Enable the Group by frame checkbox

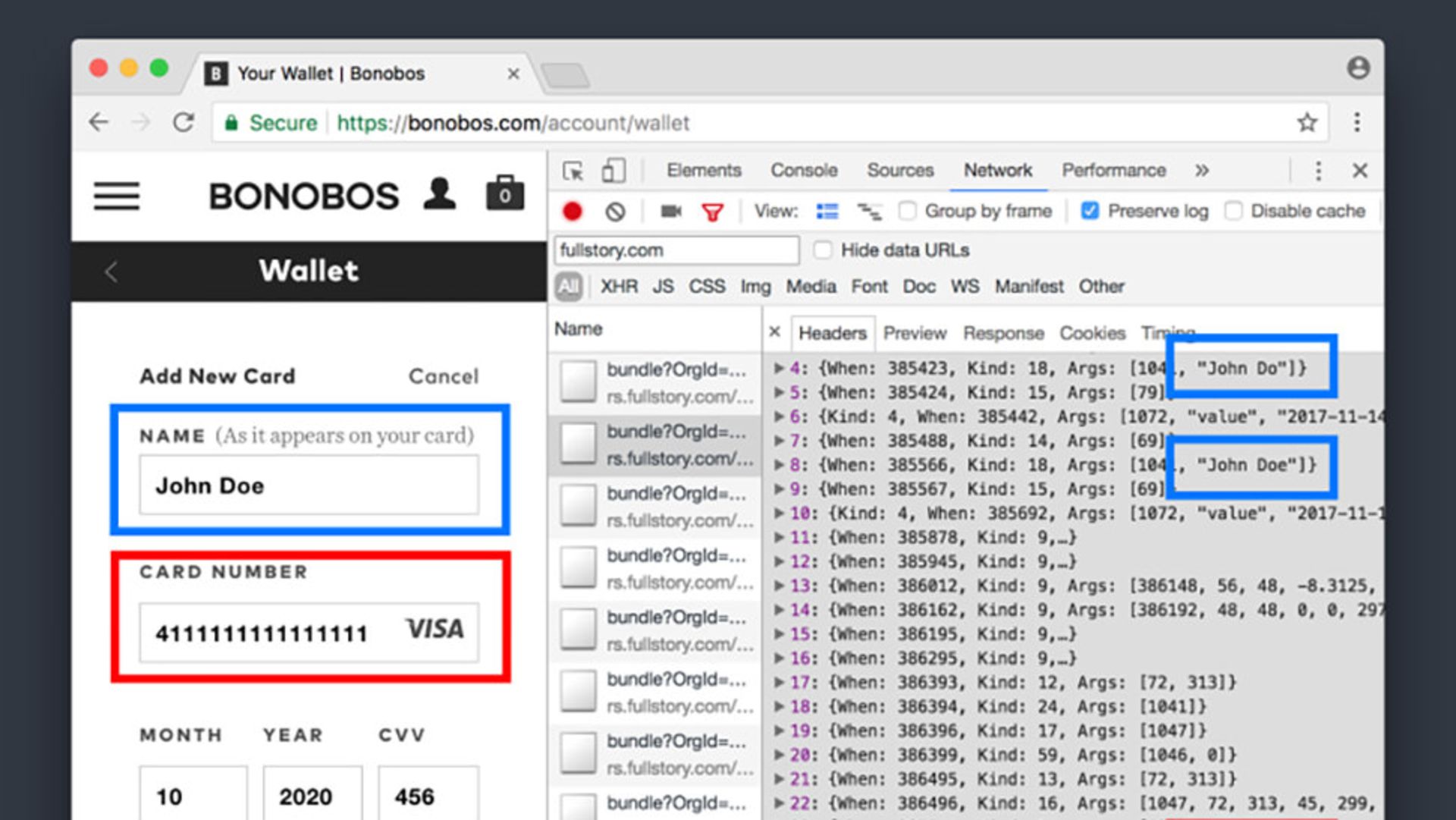pyautogui.click(x=907, y=211)
